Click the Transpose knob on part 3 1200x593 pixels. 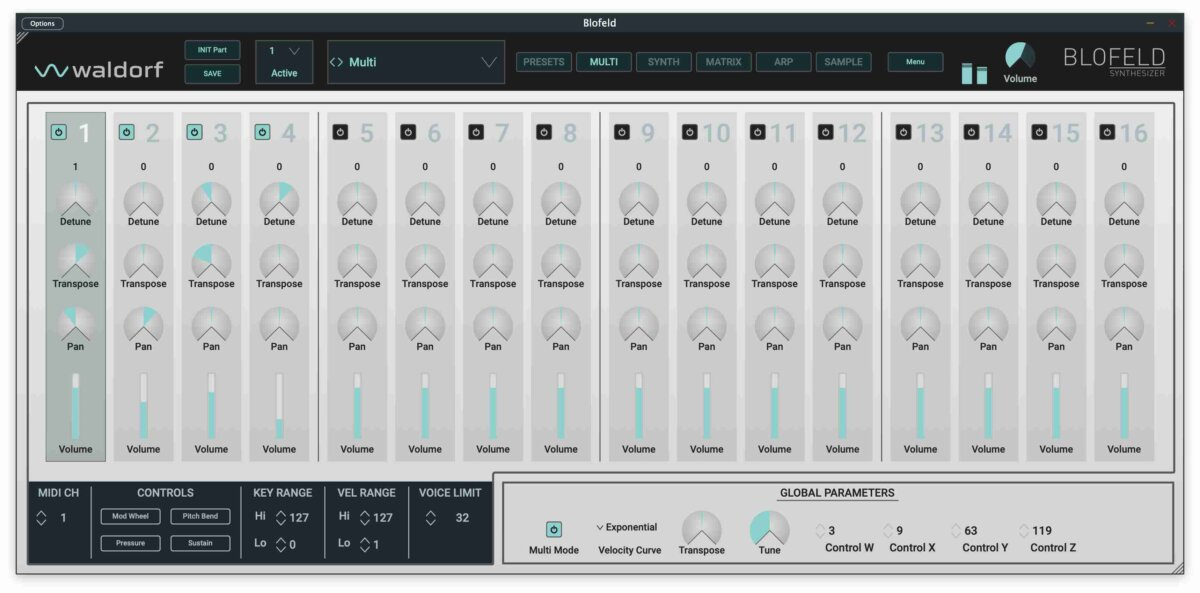[x=211, y=261]
